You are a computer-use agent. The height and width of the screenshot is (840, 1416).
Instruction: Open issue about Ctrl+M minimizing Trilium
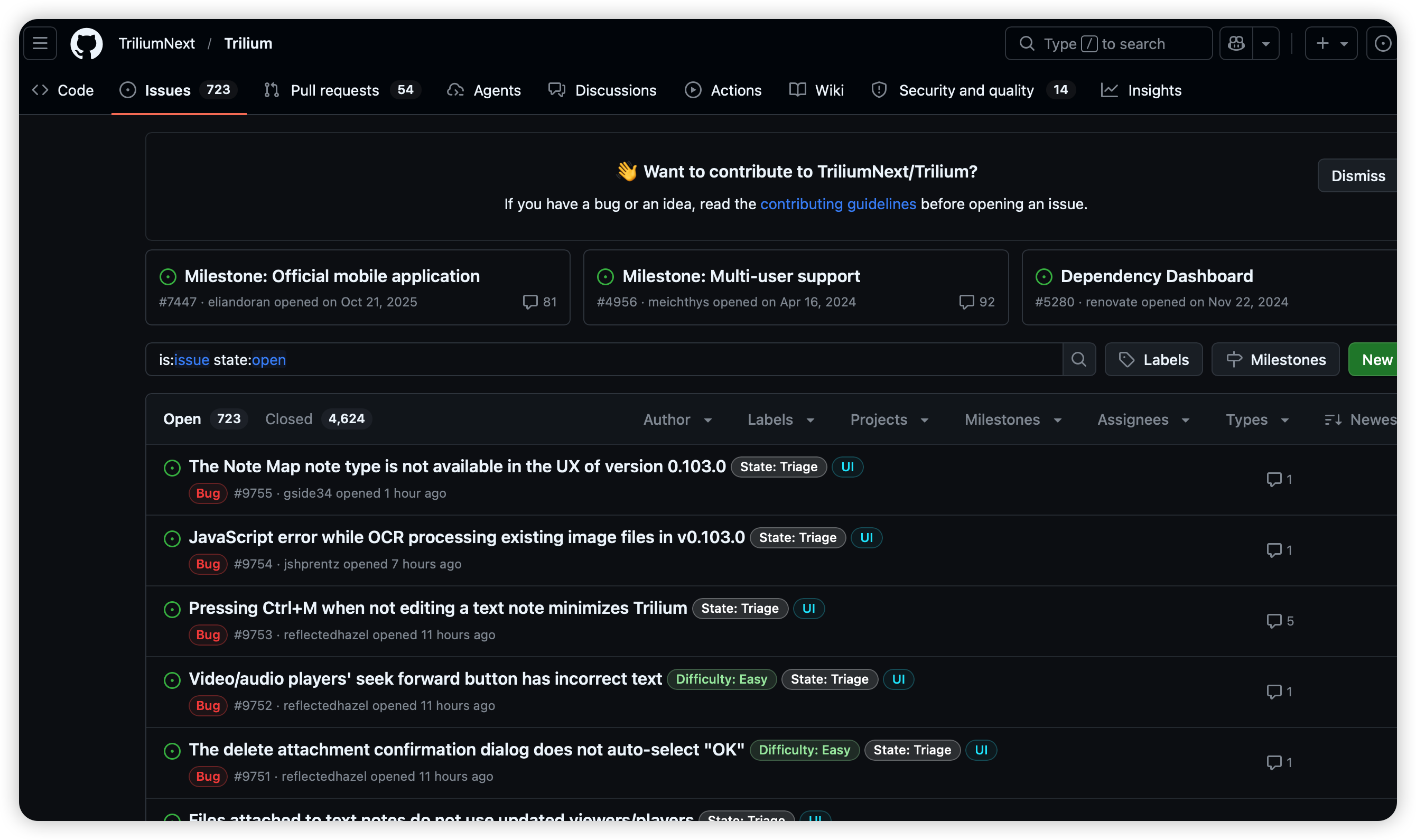click(438, 608)
